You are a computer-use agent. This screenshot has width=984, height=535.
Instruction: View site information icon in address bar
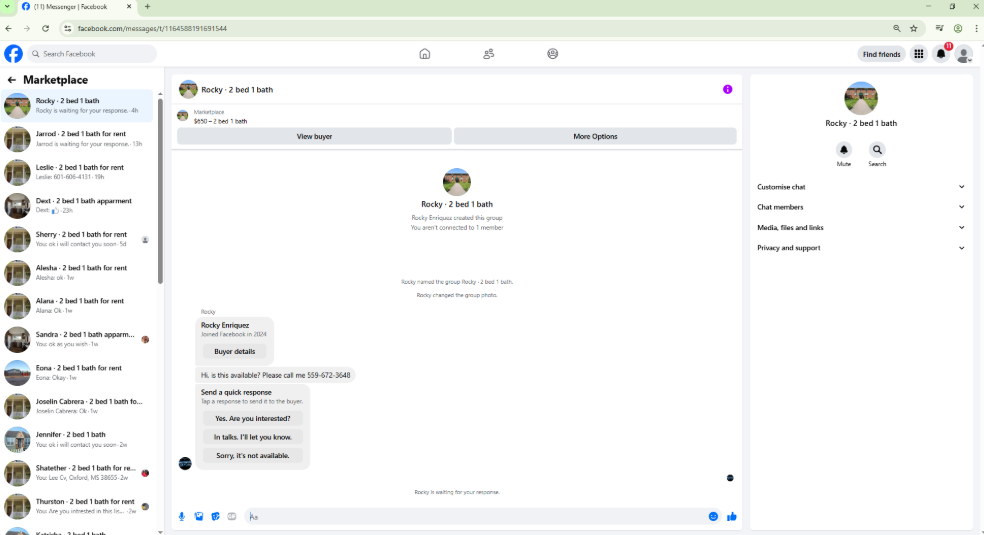pyautogui.click(x=68, y=28)
